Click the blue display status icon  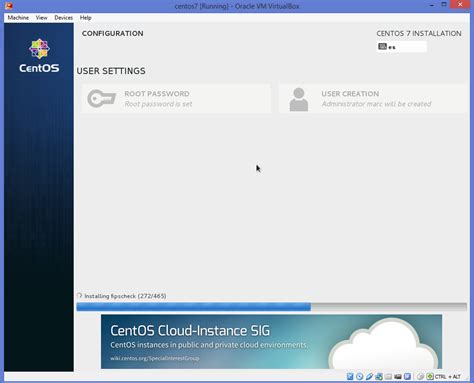[x=407, y=376]
